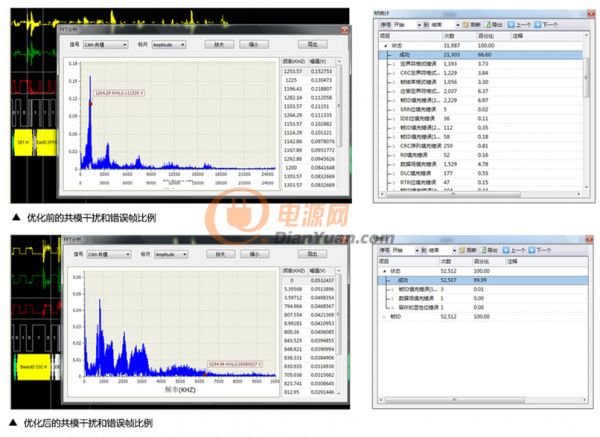Select the IDE row with count 36
The width and height of the screenshot is (600, 437).
(481, 119)
